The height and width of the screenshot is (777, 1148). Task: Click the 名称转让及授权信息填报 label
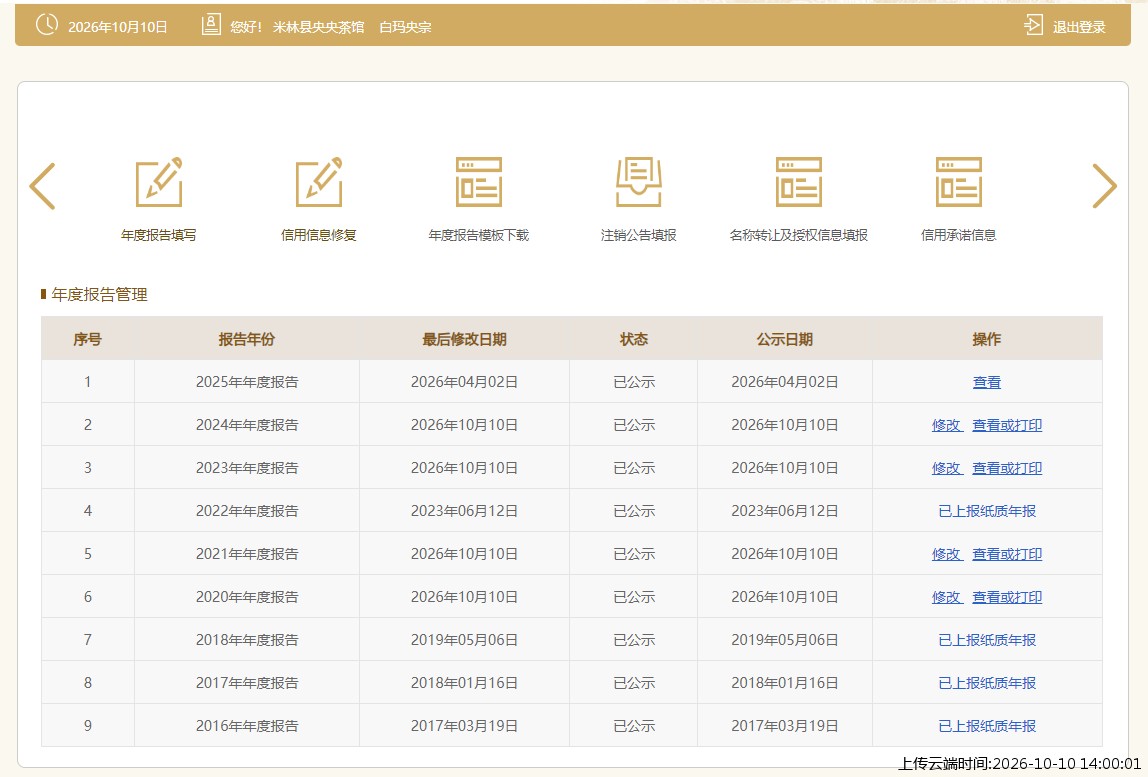[x=799, y=235]
